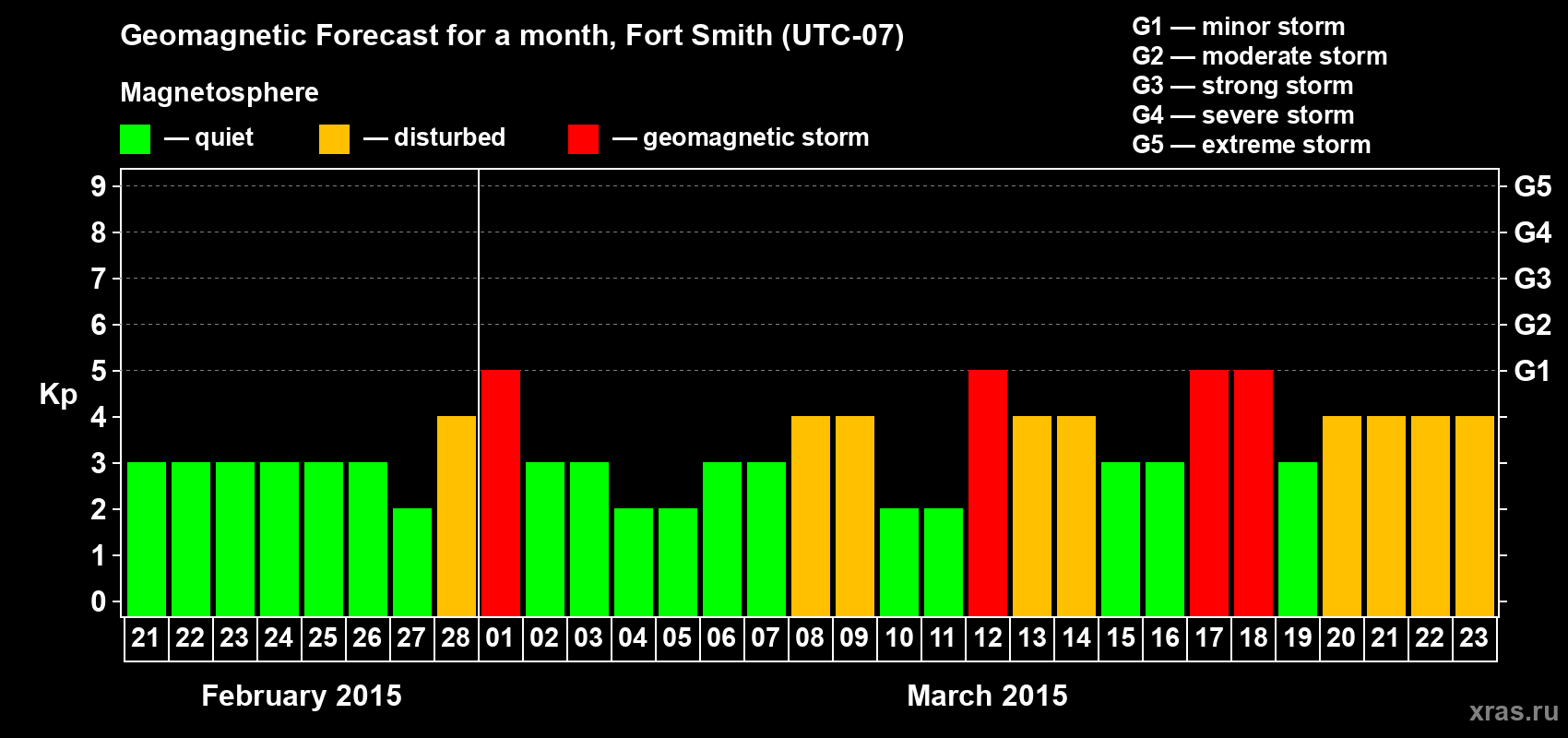
Task: Click the February 2015 month label
Action: (x=302, y=696)
